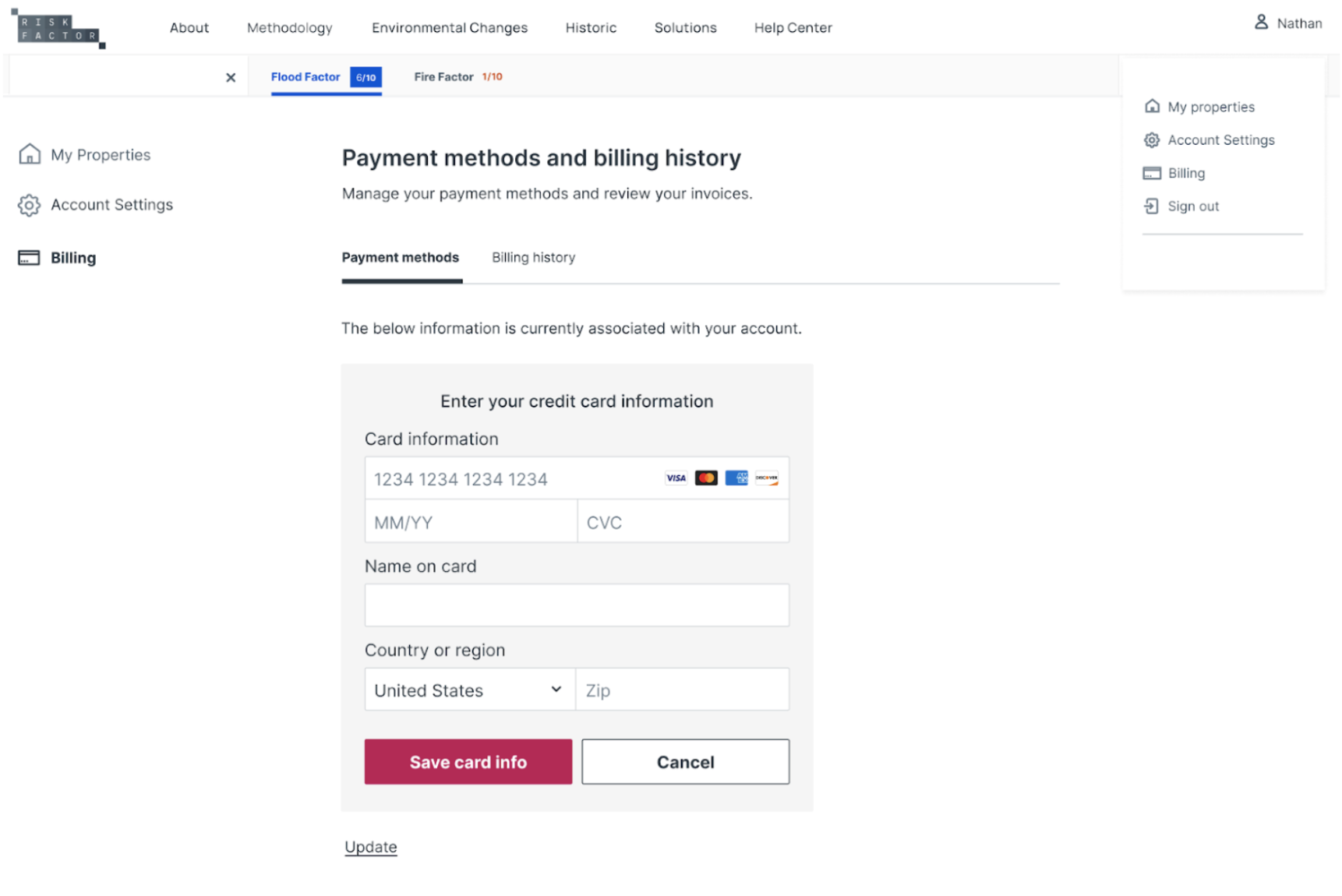Expand the United States country dropdown
Image resolution: width=1342 pixels, height=896 pixels.
click(469, 690)
